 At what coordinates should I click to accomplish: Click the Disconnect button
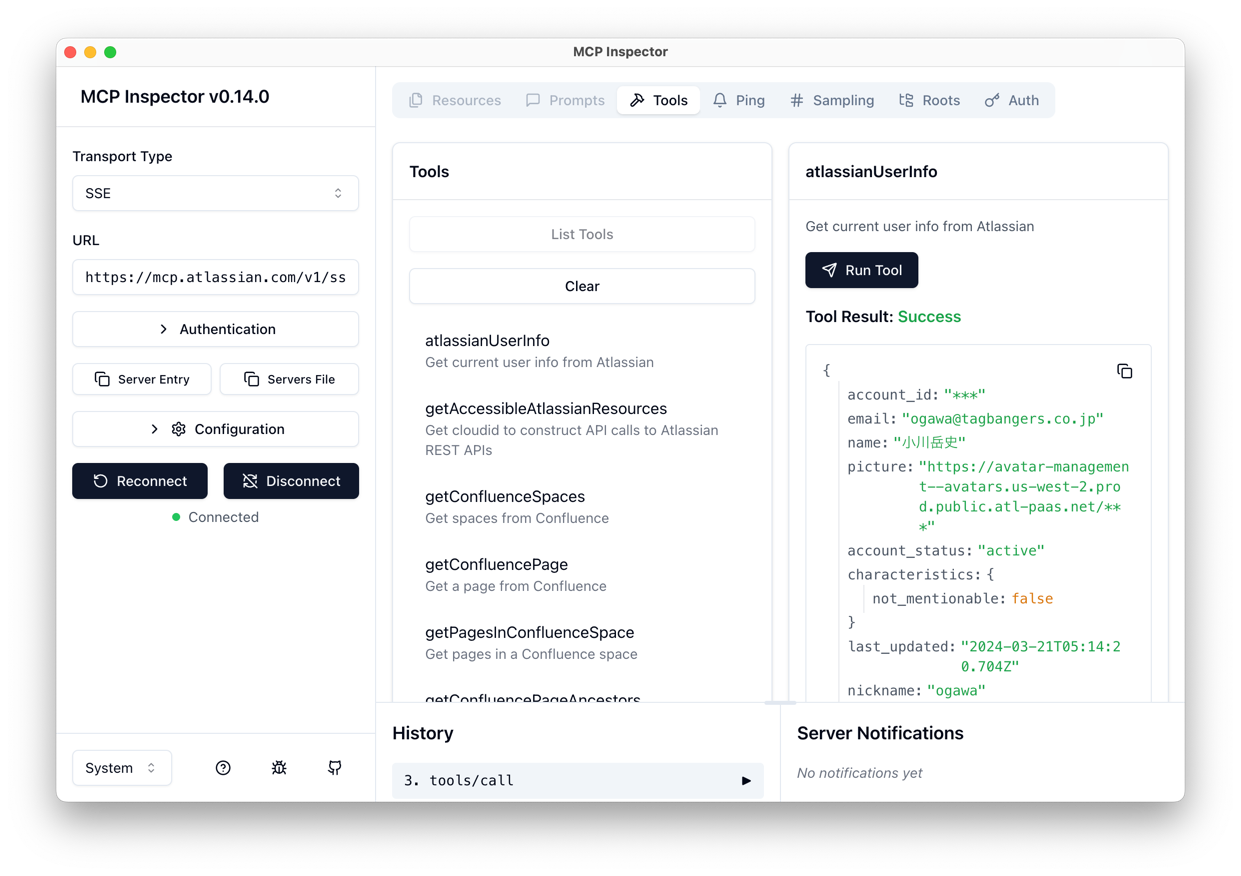coord(291,481)
